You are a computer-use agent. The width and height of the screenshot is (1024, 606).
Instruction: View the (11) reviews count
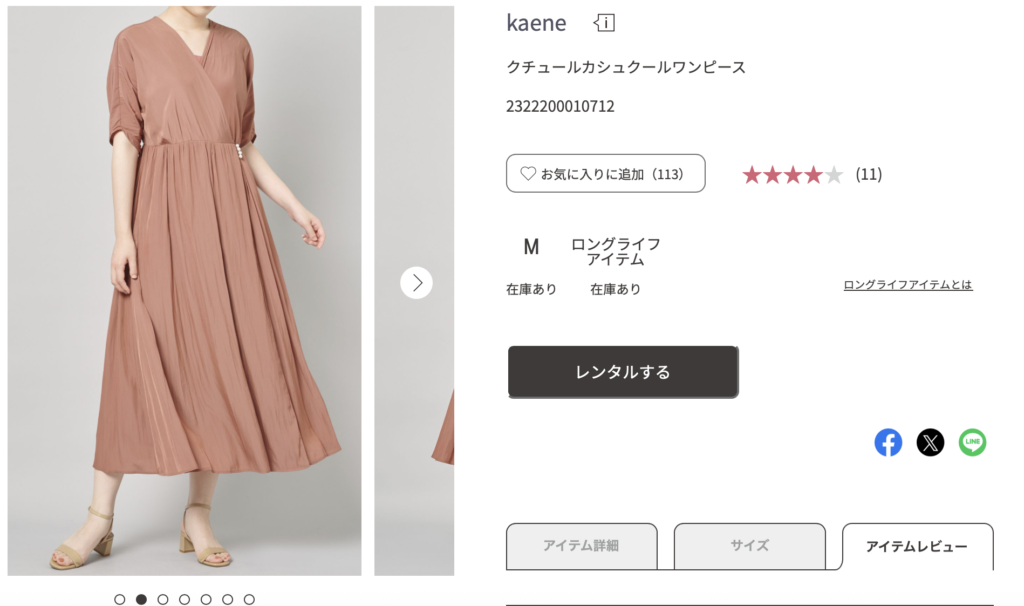[x=868, y=175]
